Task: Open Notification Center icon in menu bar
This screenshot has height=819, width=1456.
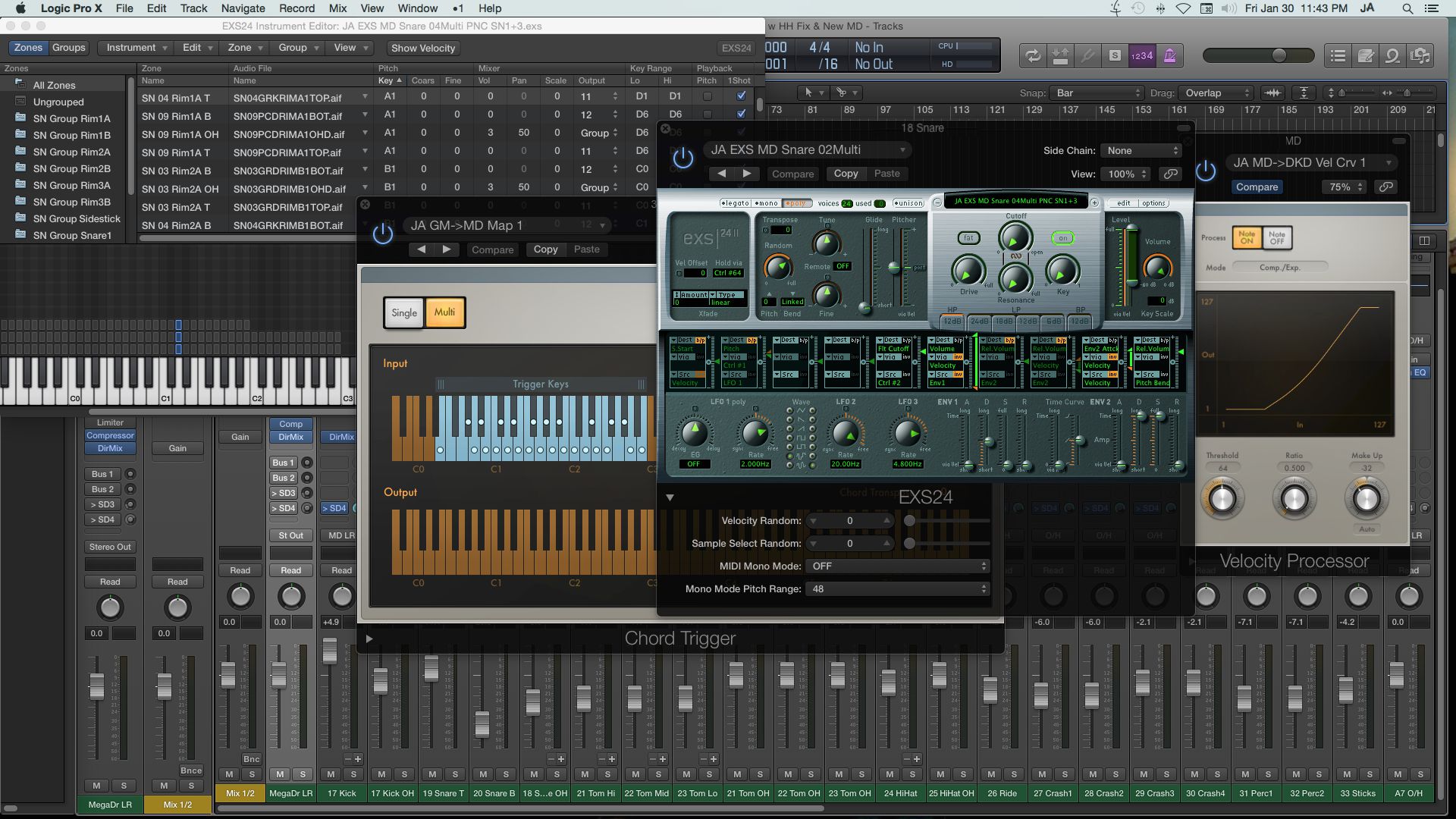Action: pyautogui.click(x=1431, y=8)
